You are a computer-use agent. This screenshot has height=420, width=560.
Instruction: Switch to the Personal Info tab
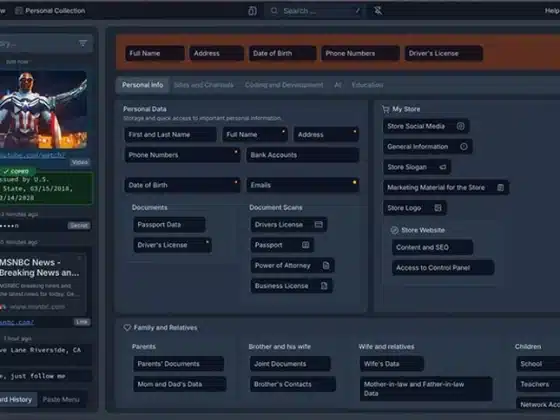142,85
